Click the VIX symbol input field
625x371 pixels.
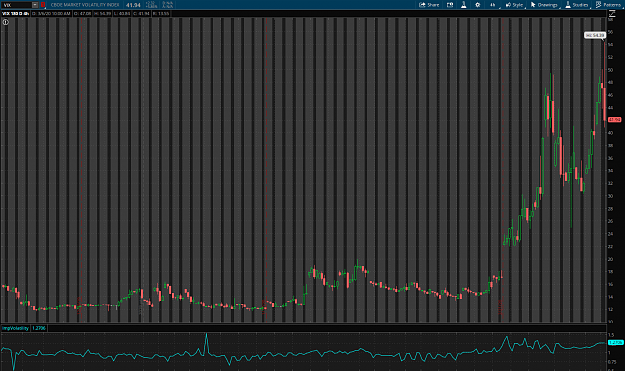pos(16,5)
